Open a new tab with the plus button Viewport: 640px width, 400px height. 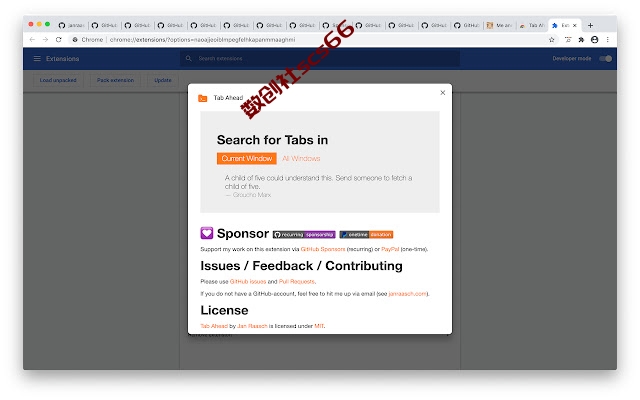pyautogui.click(x=590, y=25)
